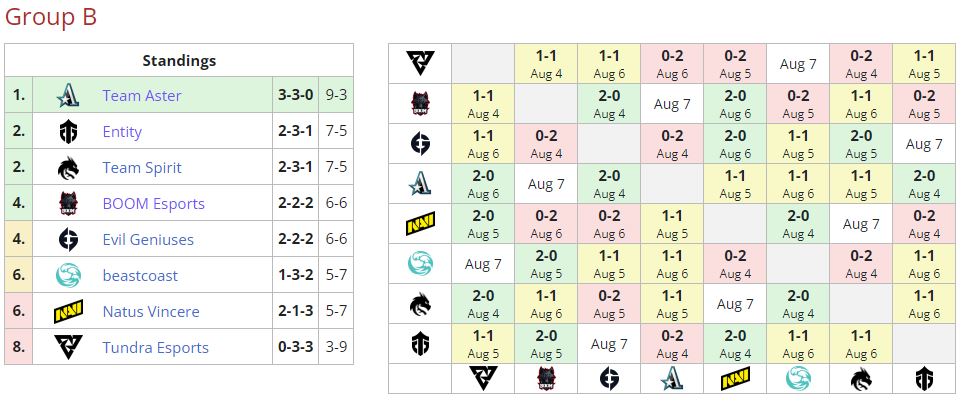
Task: Click the Team Spirit name link
Action: [x=144, y=168]
